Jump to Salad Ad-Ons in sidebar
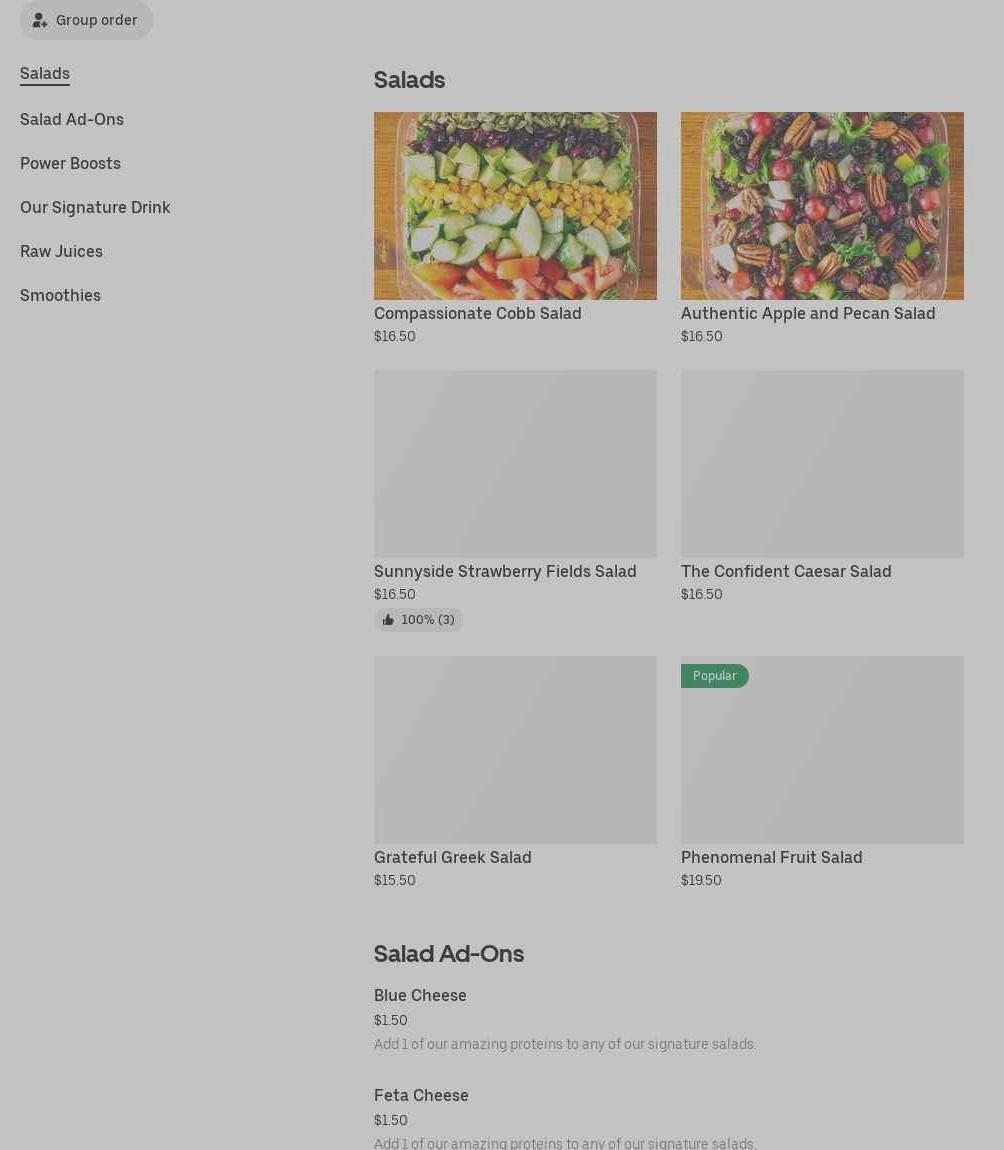The image size is (1004, 1150). pos(72,120)
